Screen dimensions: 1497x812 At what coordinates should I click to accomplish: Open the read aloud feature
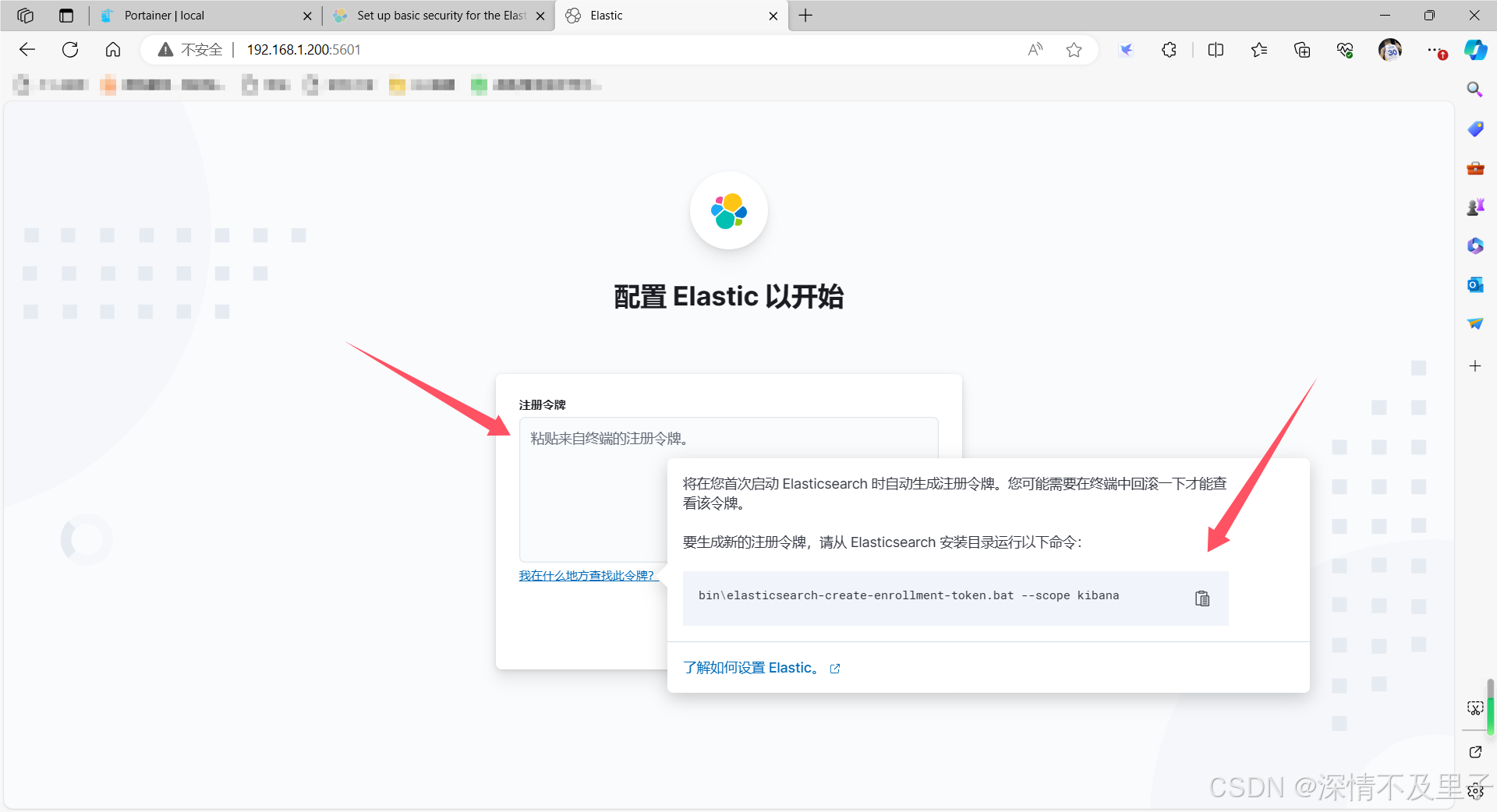pyautogui.click(x=1035, y=50)
